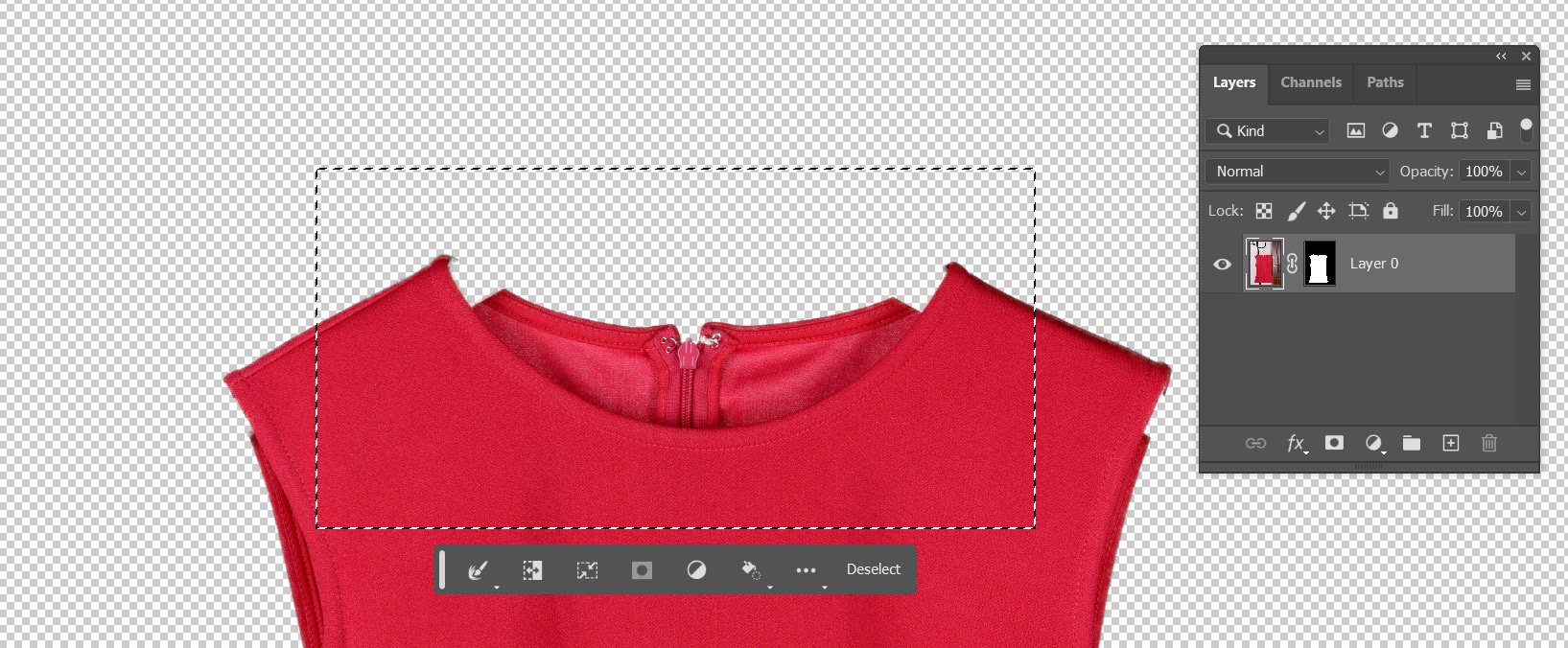Click the Add layer mask icon in Layers panel

pos(1333,443)
